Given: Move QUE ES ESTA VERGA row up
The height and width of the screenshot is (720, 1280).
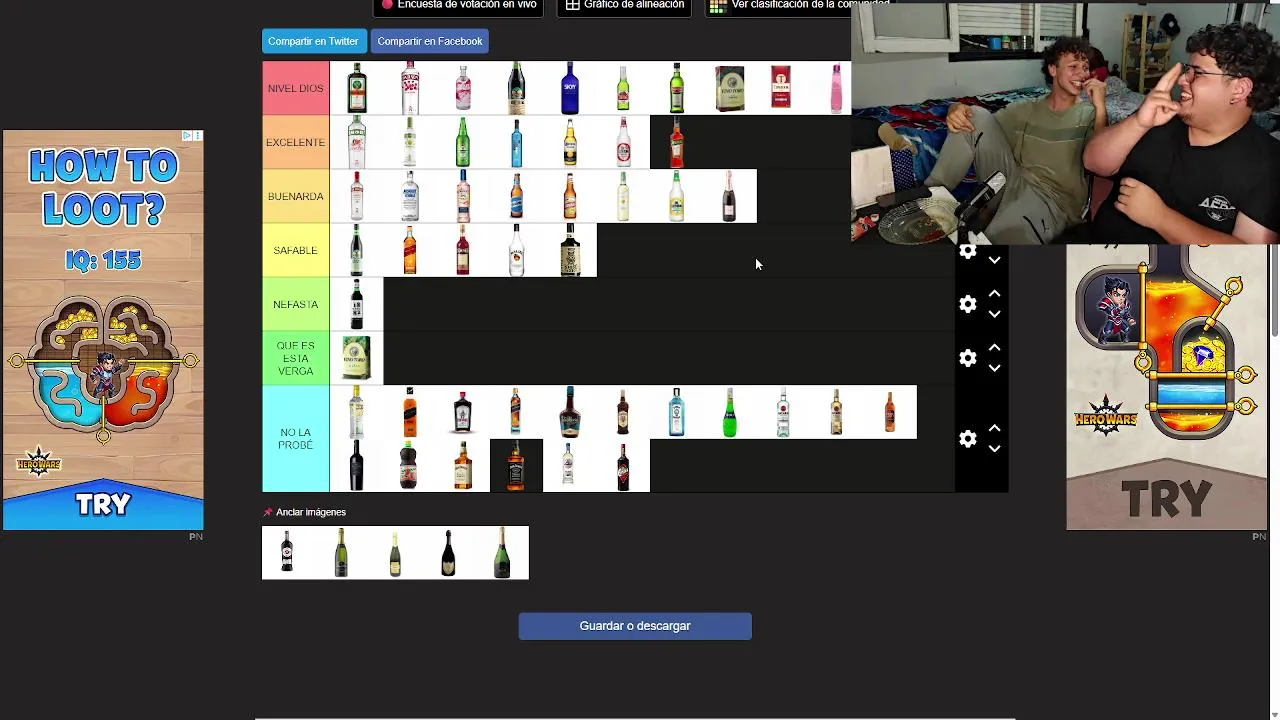Looking at the screenshot, I should click(994, 348).
